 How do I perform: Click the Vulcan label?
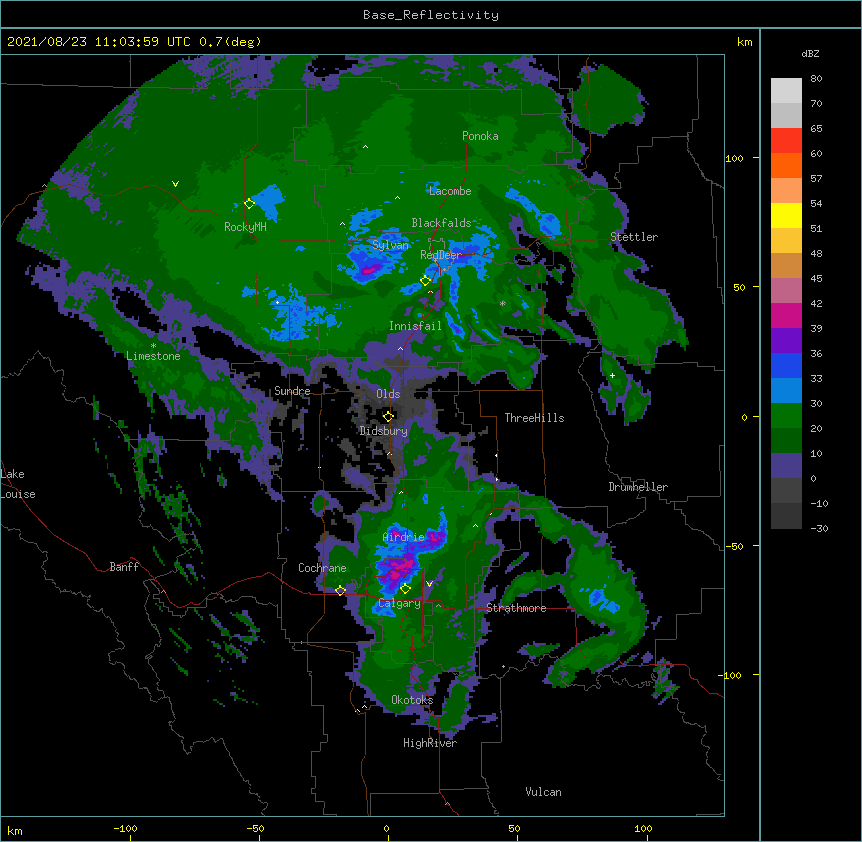pos(543,792)
